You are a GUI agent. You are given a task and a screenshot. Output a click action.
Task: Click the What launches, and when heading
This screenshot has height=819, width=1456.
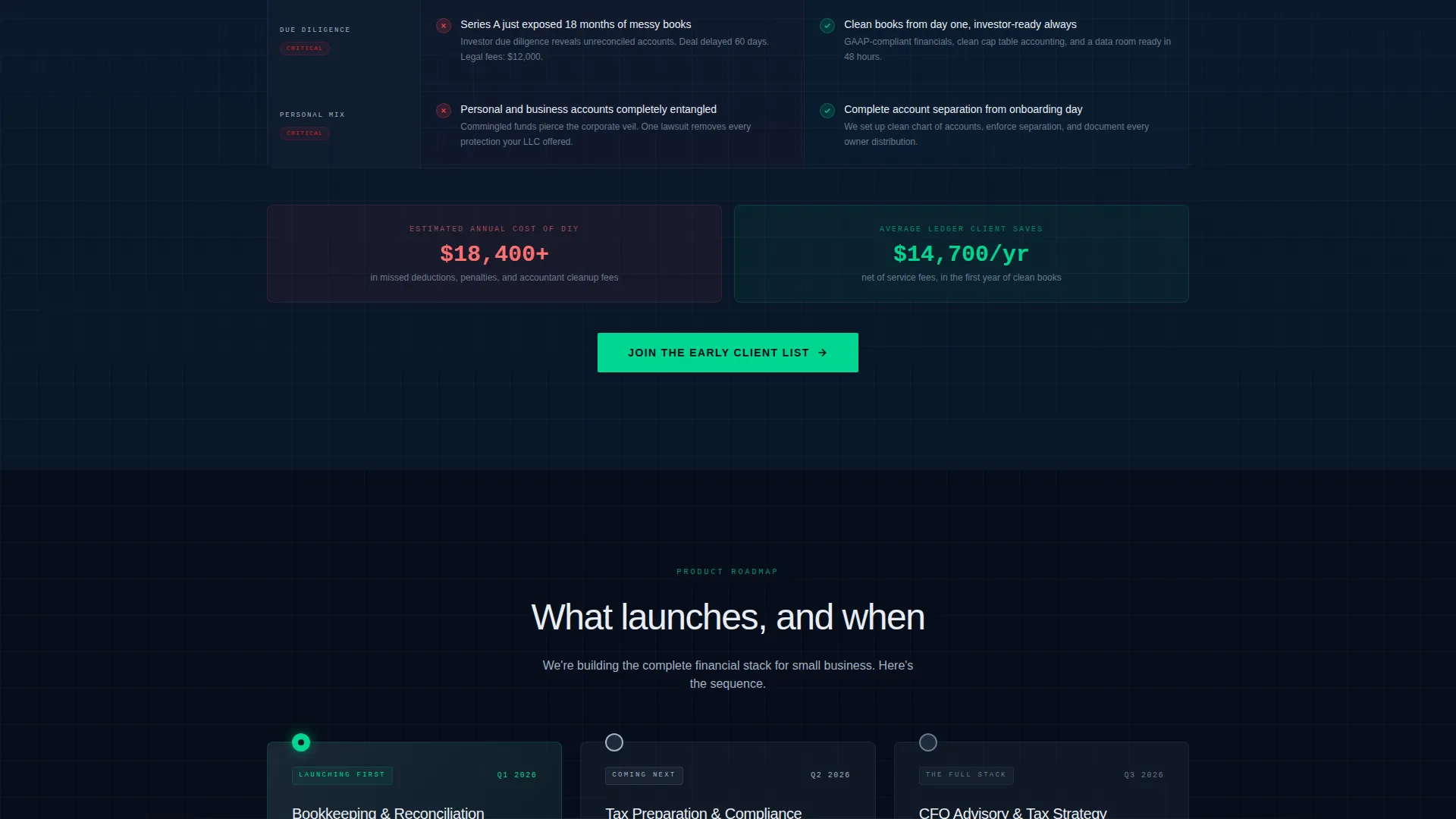[728, 617]
